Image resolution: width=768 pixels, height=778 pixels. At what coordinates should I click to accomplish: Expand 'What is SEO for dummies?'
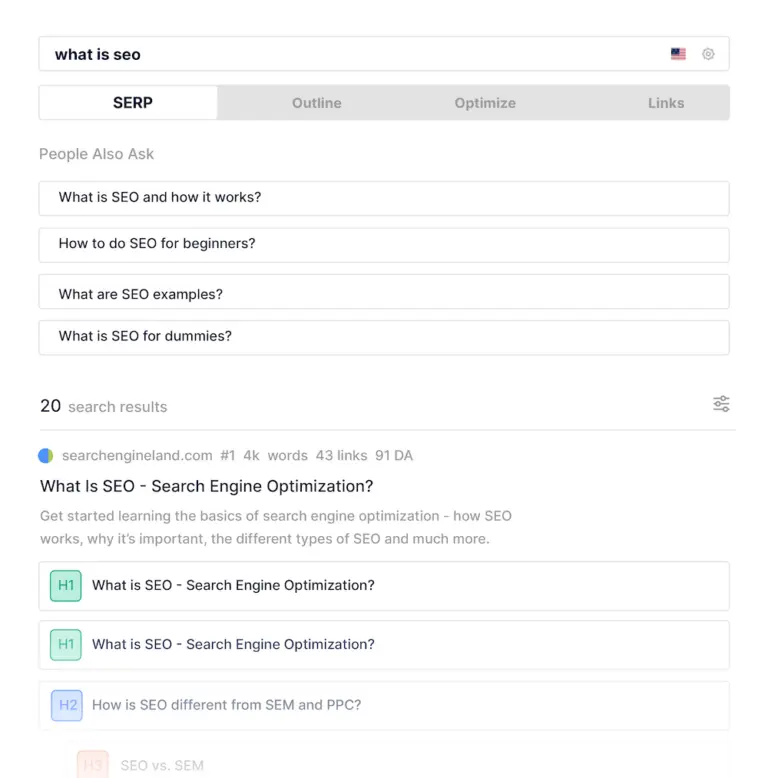pos(384,337)
